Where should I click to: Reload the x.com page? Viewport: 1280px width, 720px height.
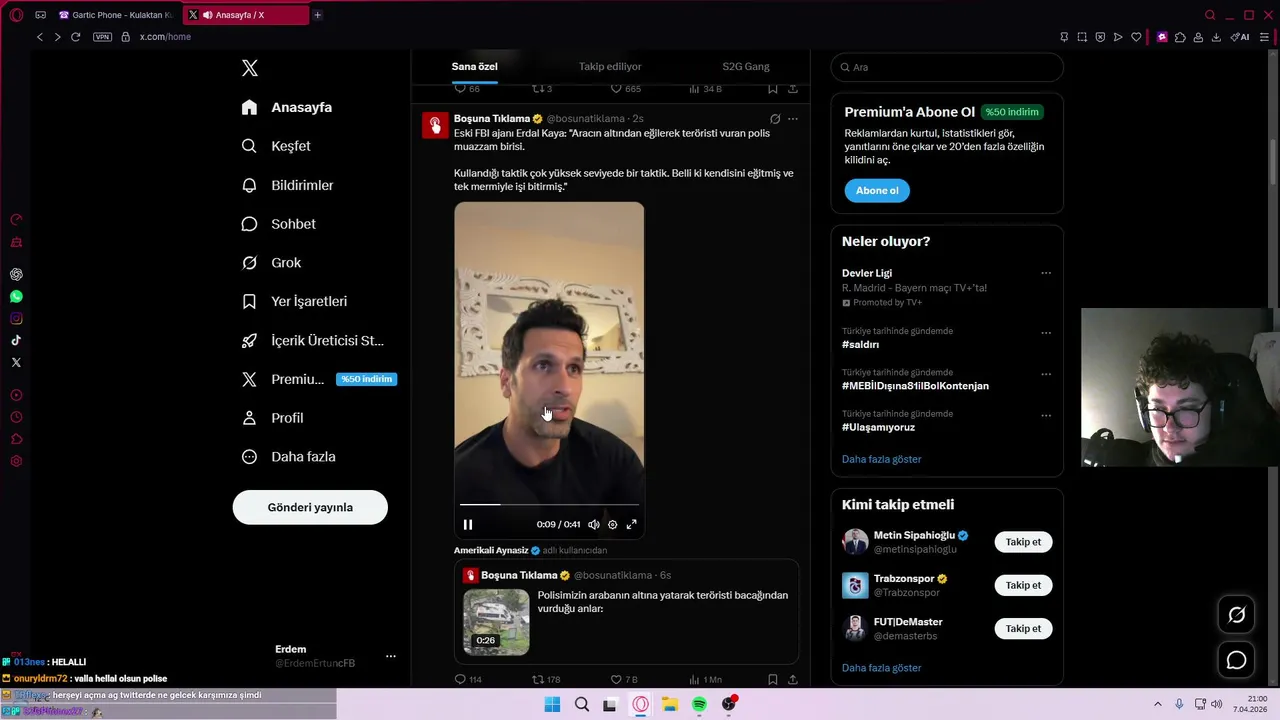point(75,37)
